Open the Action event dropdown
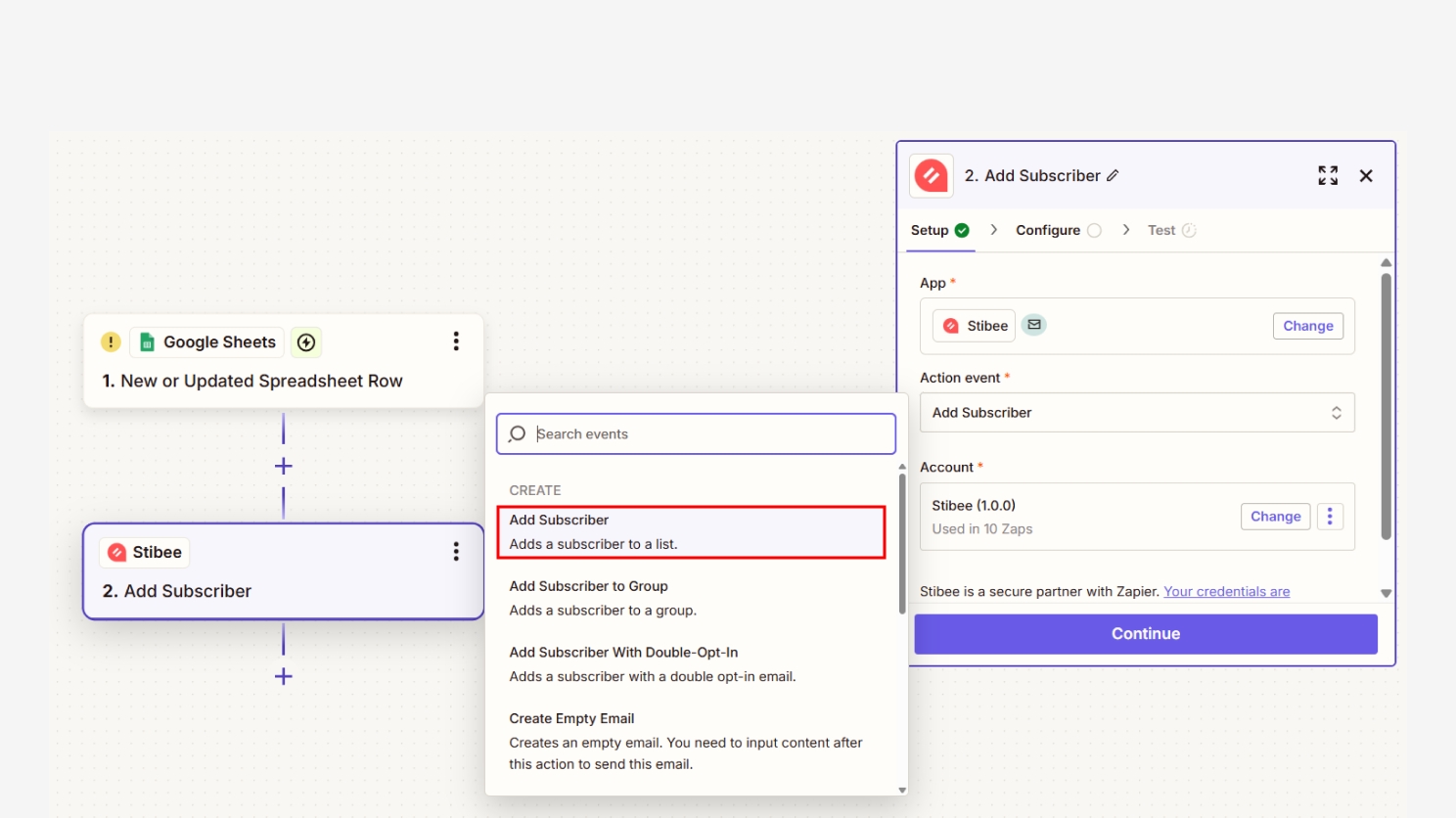Image resolution: width=1456 pixels, height=818 pixels. (x=1137, y=413)
